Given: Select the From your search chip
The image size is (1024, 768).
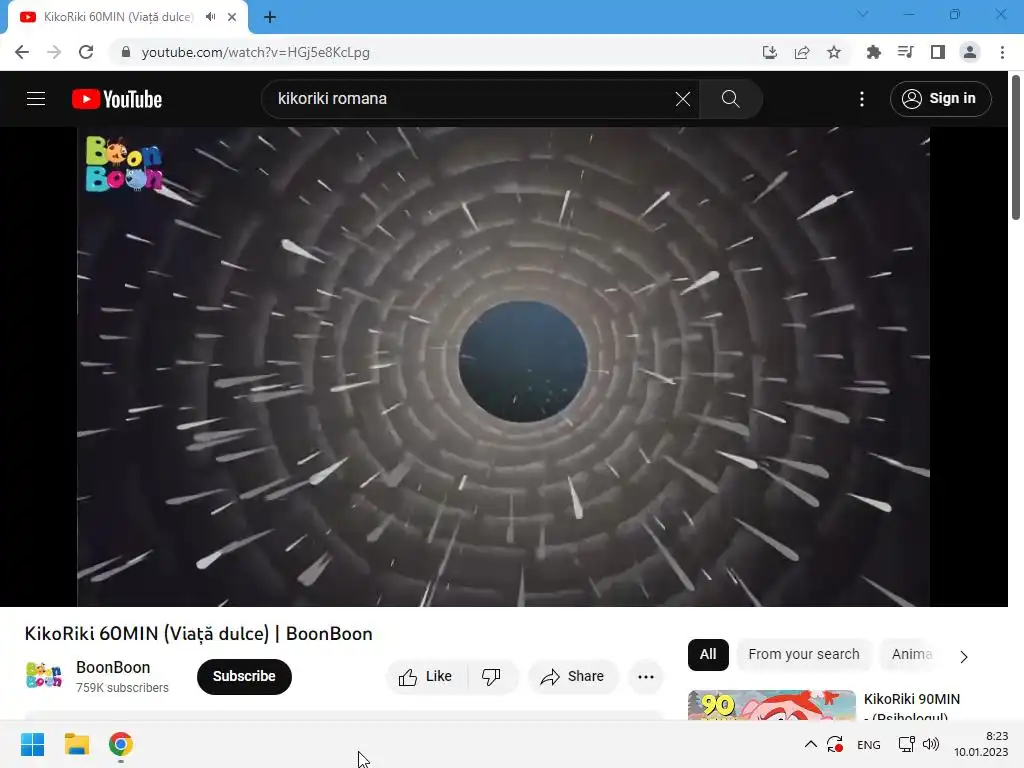Looking at the screenshot, I should pyautogui.click(x=804, y=654).
